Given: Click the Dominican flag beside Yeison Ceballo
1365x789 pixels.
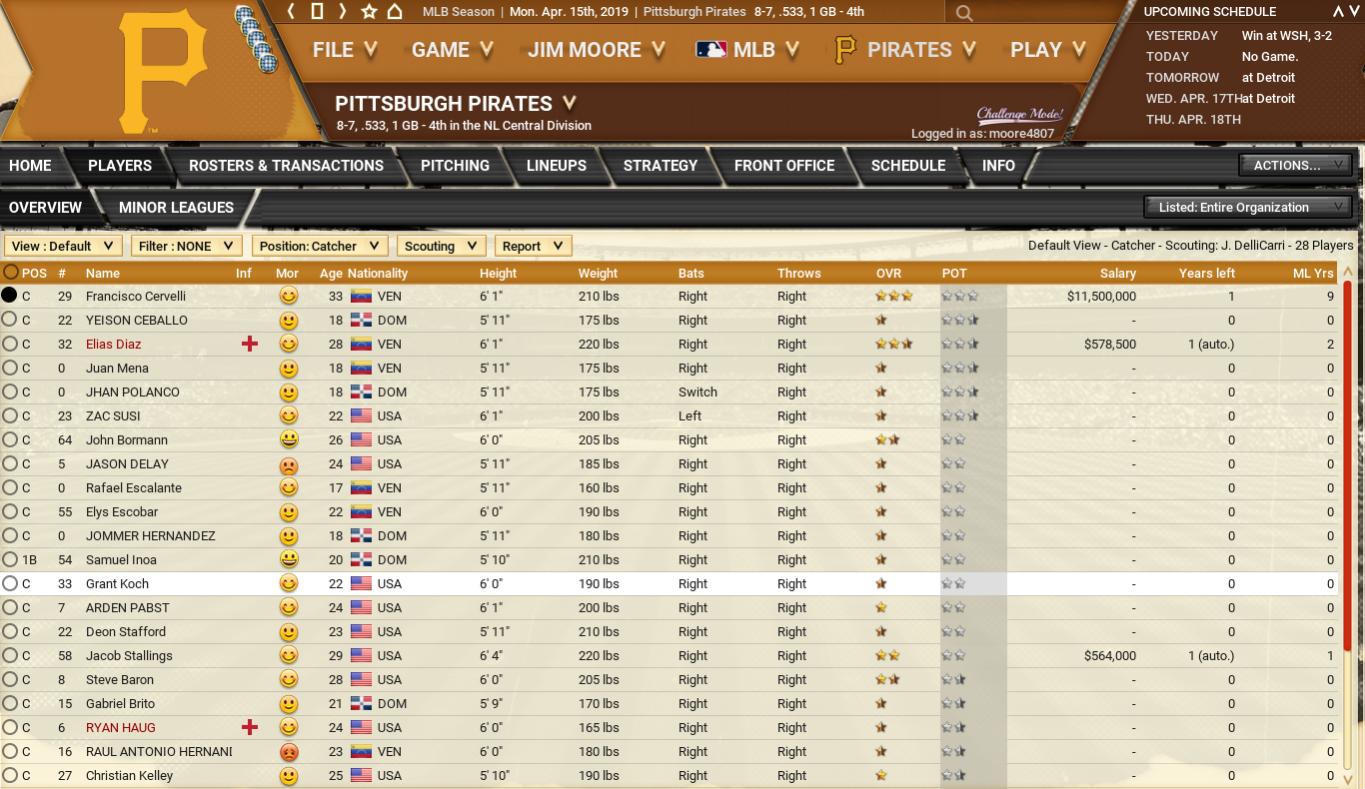Looking at the screenshot, I should click(361, 320).
